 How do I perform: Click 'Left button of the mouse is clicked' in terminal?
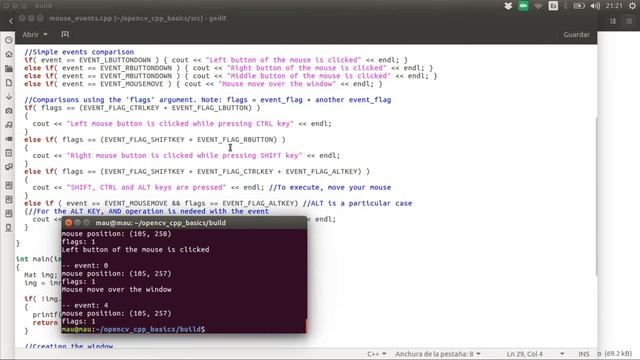(x=135, y=249)
